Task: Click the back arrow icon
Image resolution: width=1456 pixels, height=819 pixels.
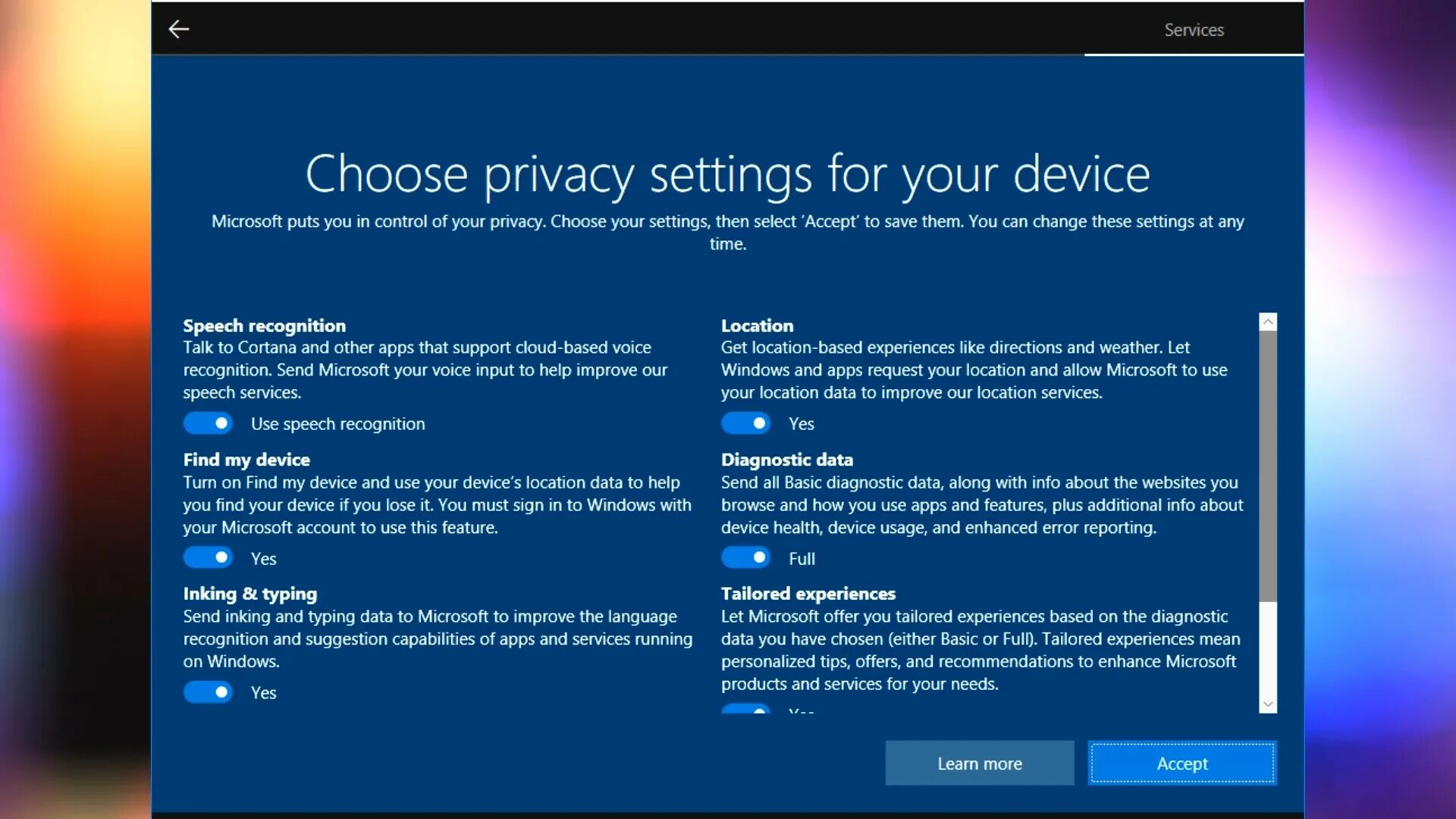Action: coord(179,29)
